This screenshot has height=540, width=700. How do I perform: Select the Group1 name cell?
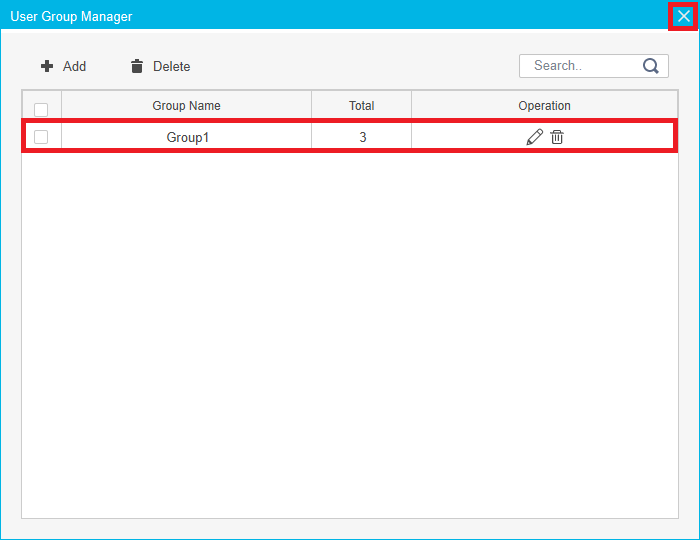187,137
